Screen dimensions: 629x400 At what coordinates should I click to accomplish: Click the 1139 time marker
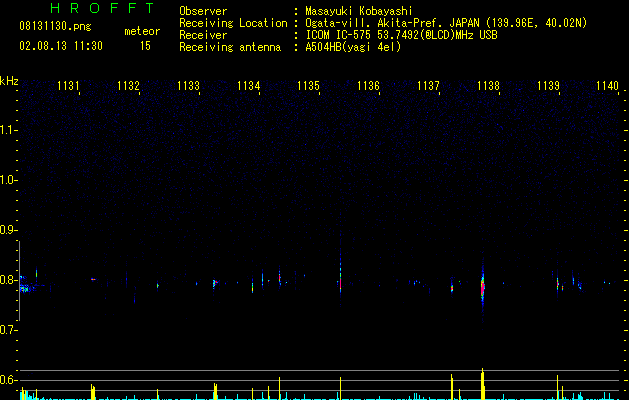548,85
